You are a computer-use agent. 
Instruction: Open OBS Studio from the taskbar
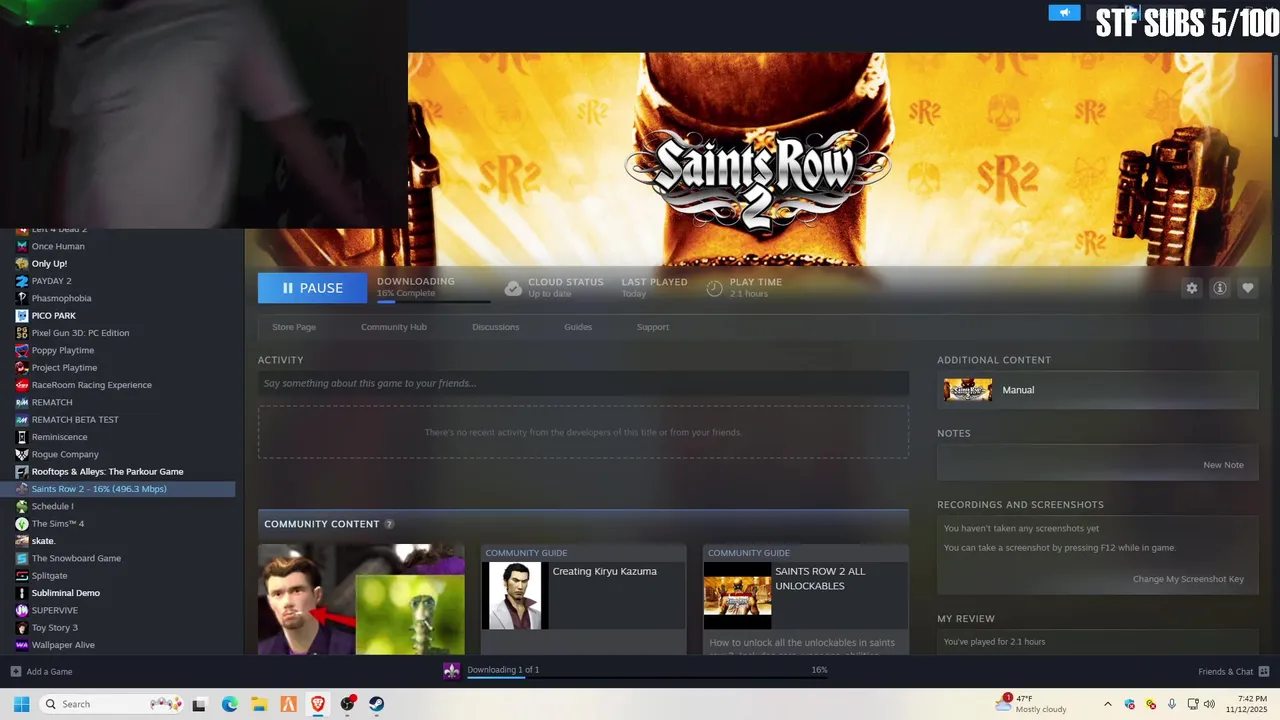[347, 704]
